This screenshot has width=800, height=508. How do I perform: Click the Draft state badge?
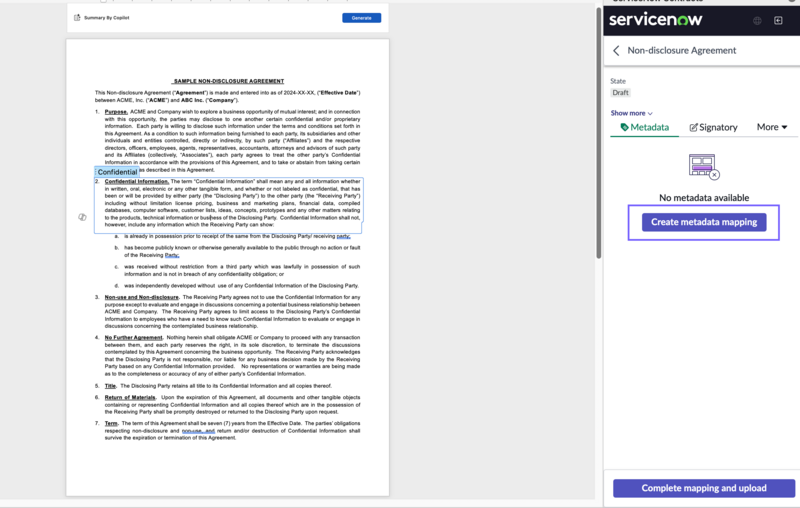620,93
